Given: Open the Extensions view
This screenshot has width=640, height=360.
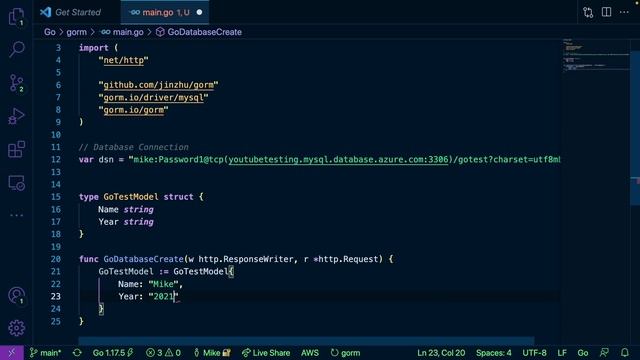Looking at the screenshot, I should click(16, 149).
